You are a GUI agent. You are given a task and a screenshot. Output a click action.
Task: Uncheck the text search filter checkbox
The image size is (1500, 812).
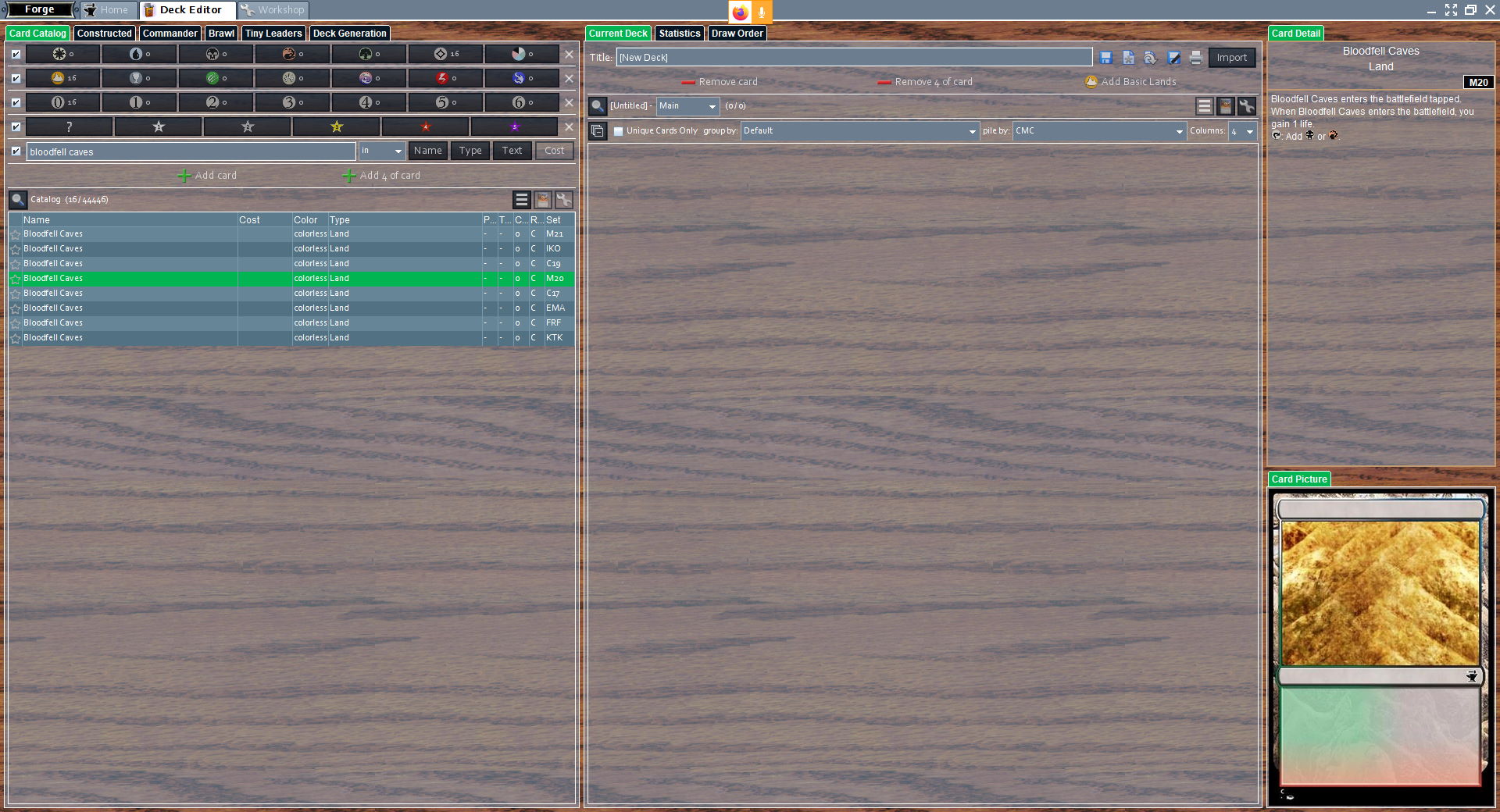click(16, 151)
